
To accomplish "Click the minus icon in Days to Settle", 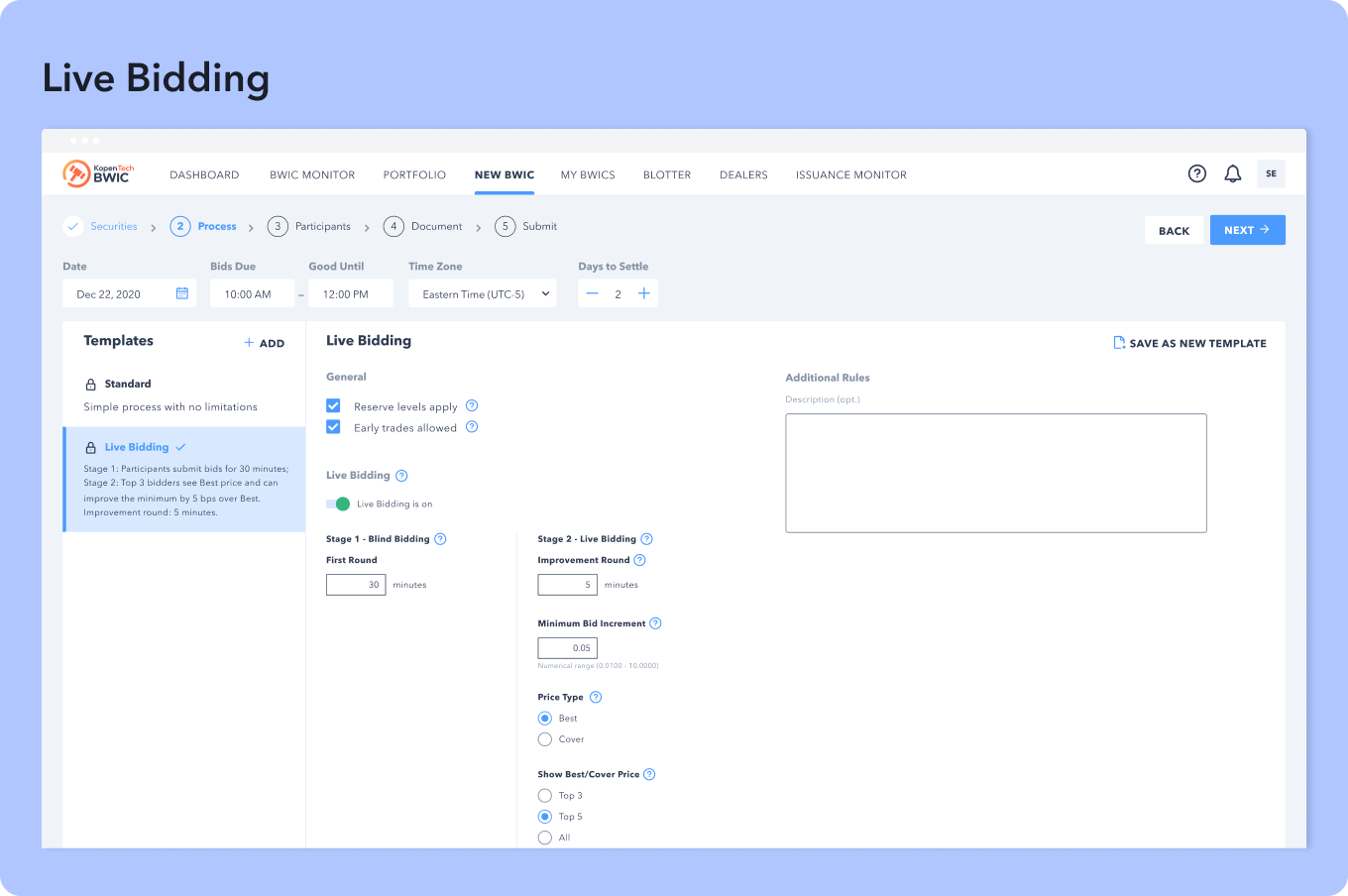I will coord(593,293).
